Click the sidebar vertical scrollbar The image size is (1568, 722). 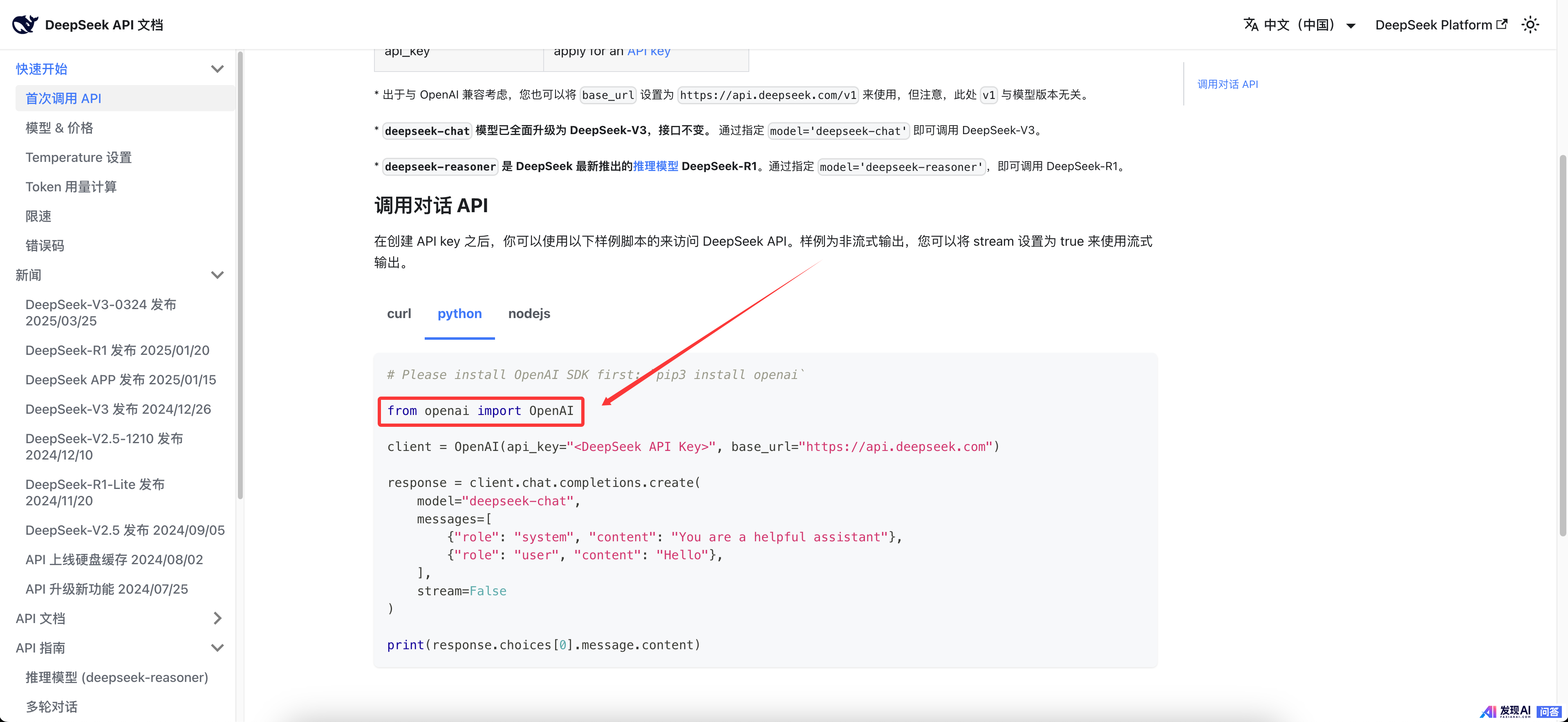tap(240, 274)
